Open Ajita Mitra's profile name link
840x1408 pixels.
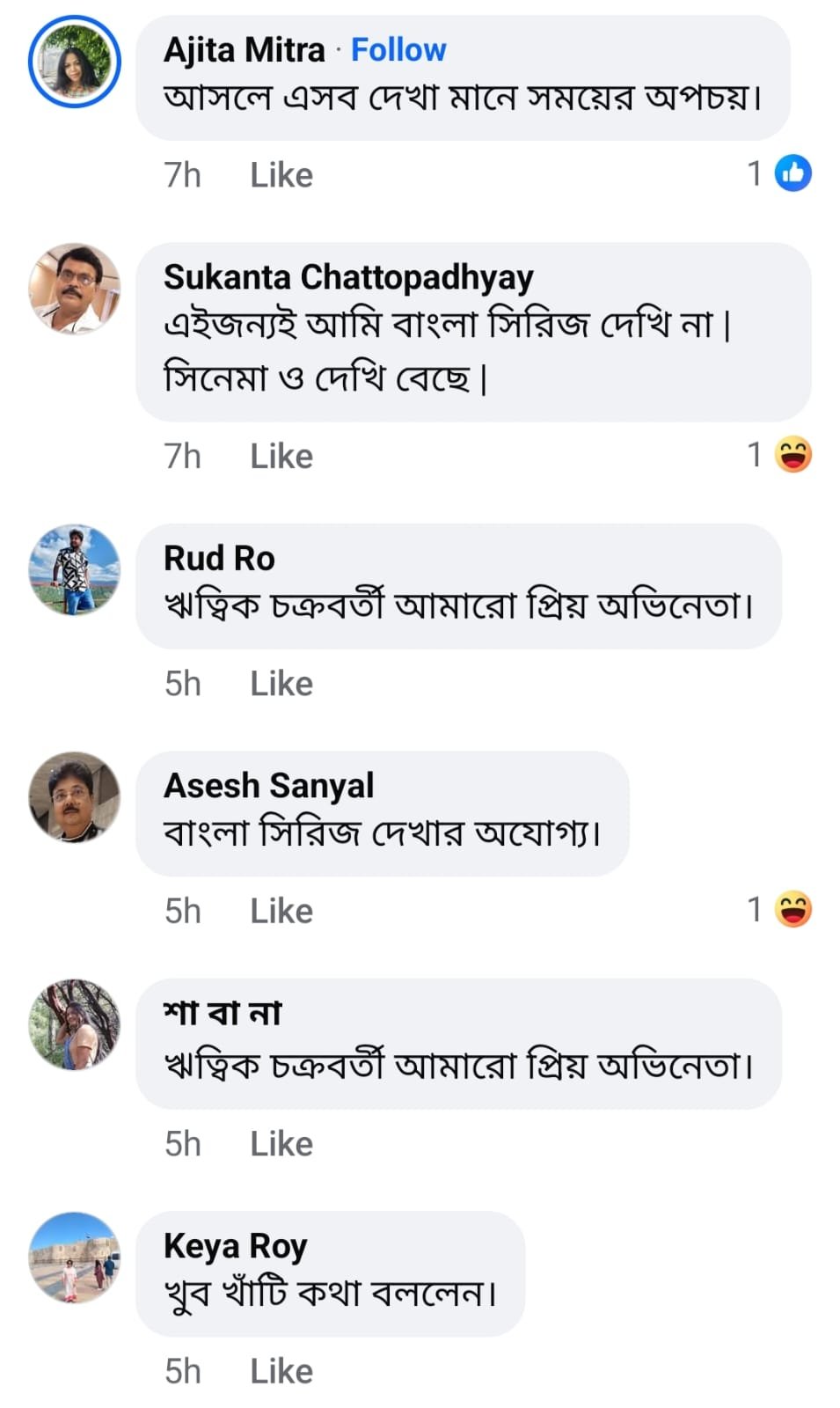coord(245,50)
